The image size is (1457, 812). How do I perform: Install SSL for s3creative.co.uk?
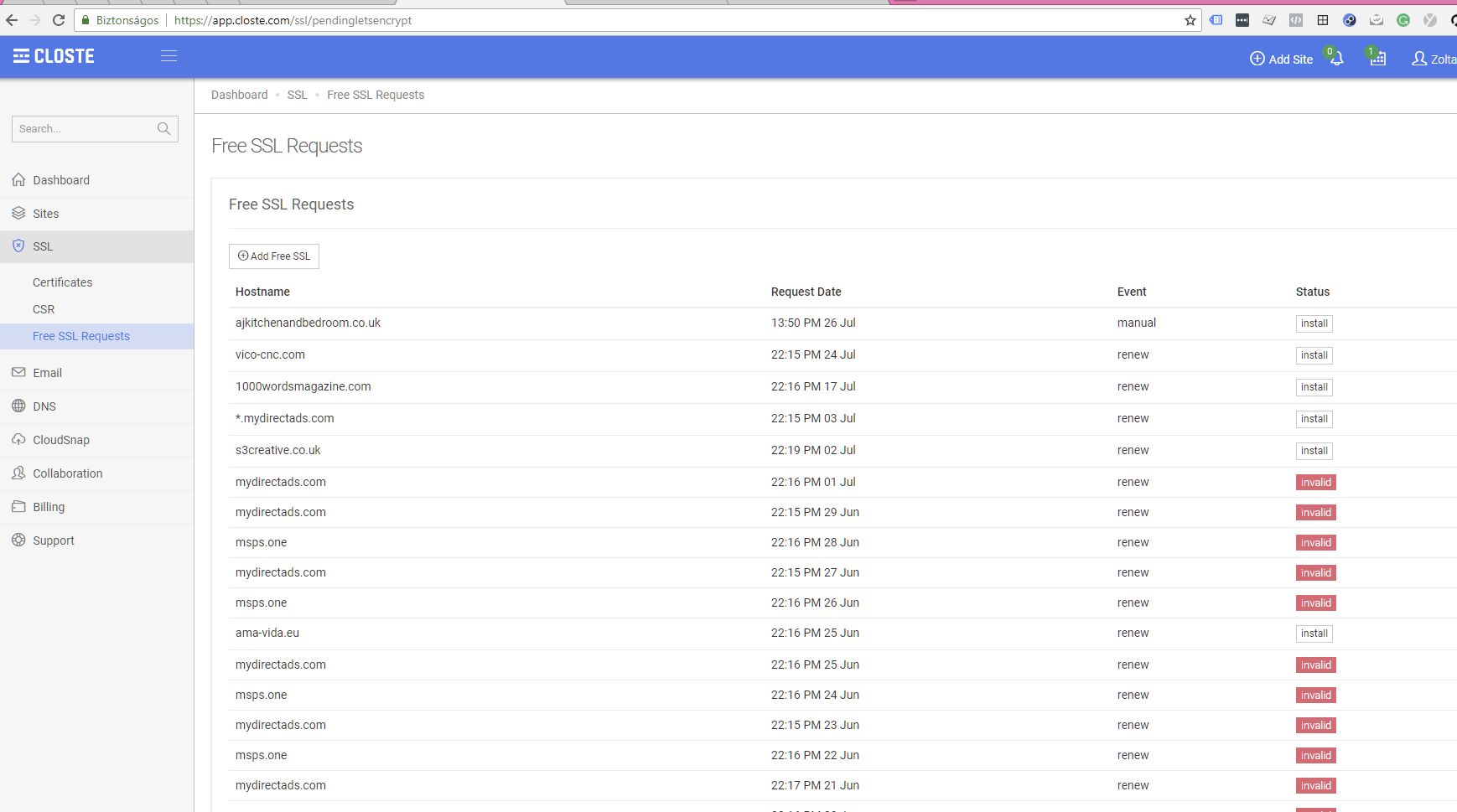tap(1314, 451)
